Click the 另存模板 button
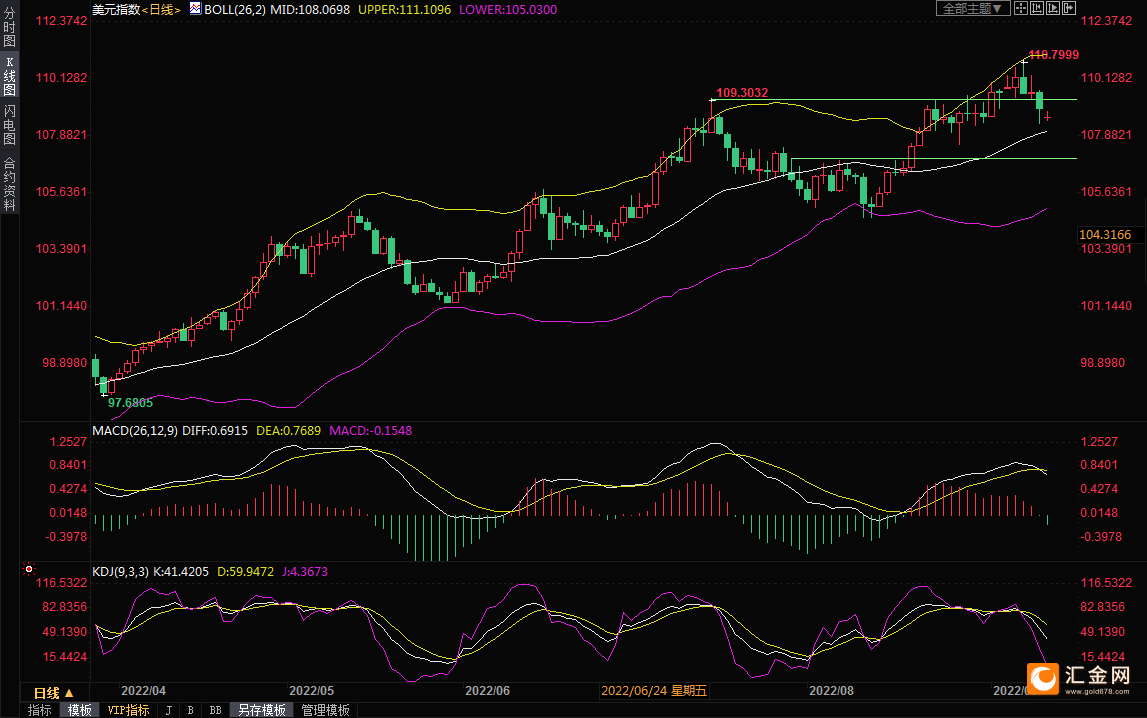This screenshot has height=718, width=1147. point(262,710)
